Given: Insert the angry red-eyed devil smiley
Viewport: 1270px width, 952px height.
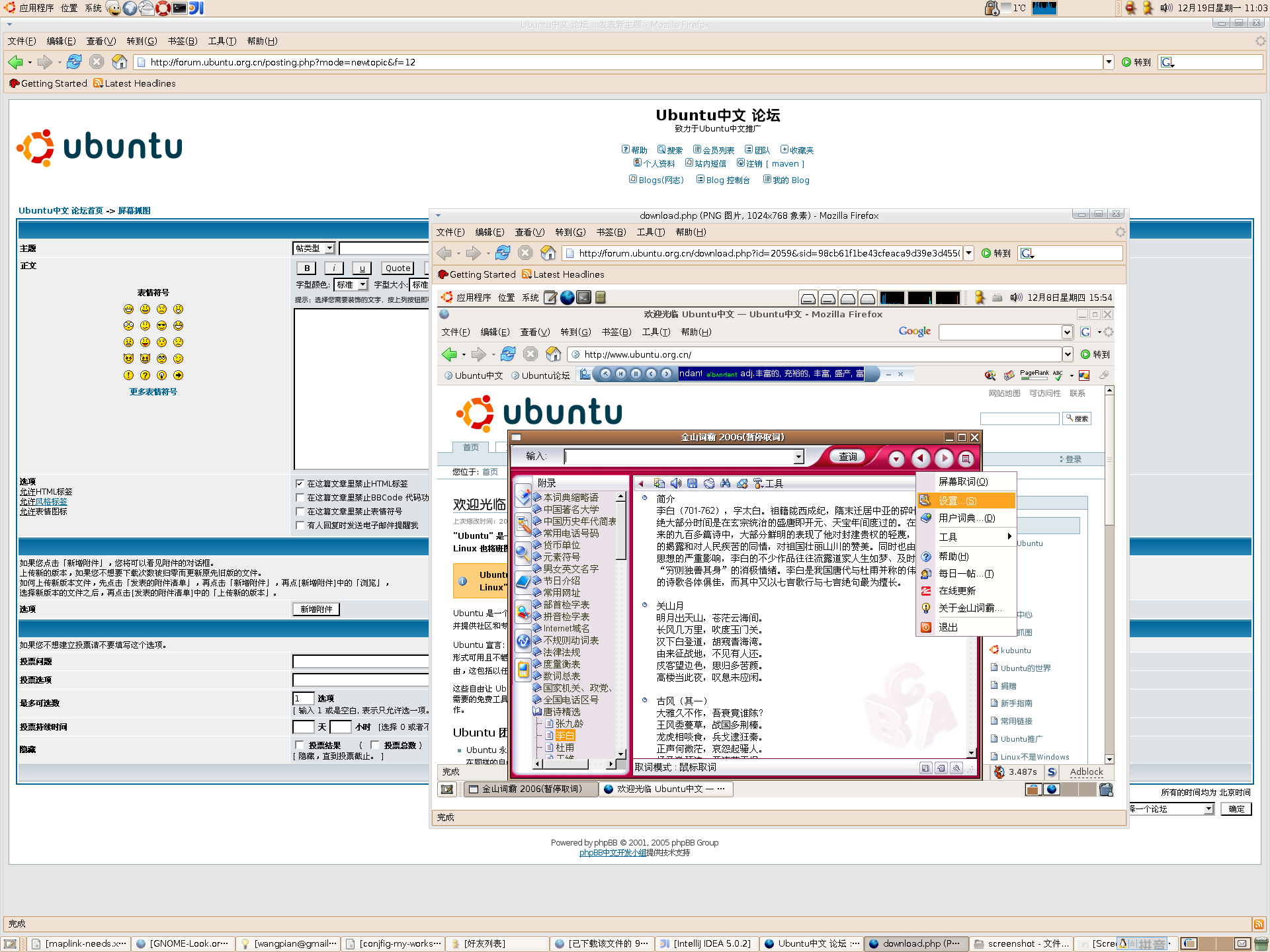Looking at the screenshot, I should pyautogui.click(x=128, y=359).
